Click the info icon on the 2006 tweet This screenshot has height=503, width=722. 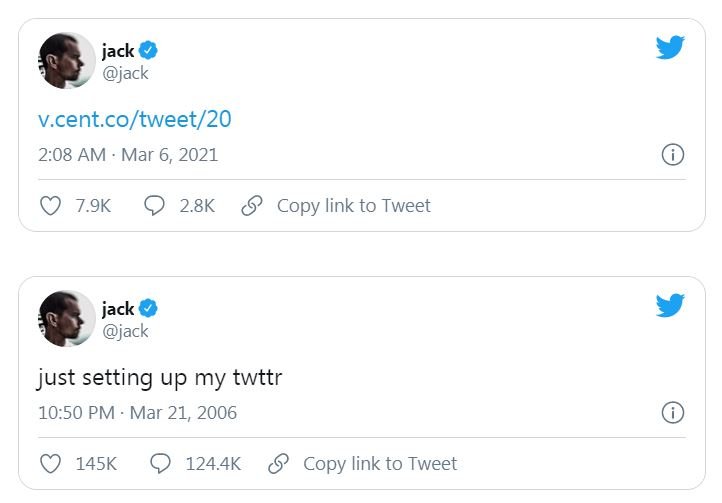pos(673,413)
